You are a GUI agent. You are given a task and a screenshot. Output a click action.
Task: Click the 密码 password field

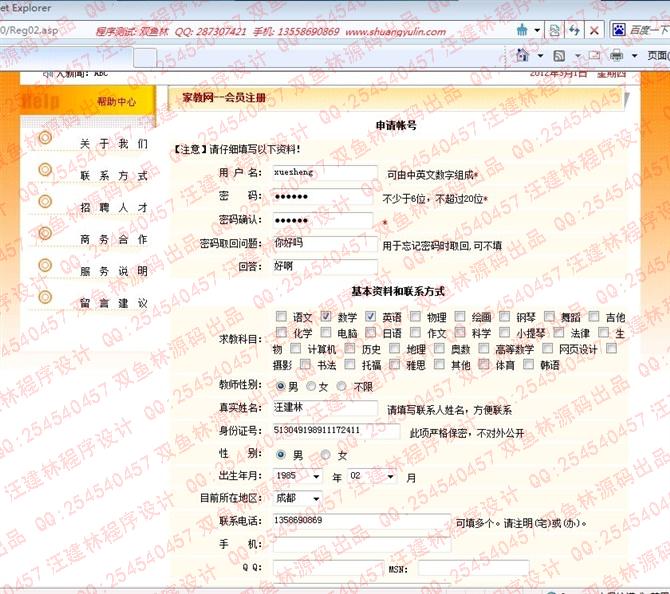click(323, 197)
